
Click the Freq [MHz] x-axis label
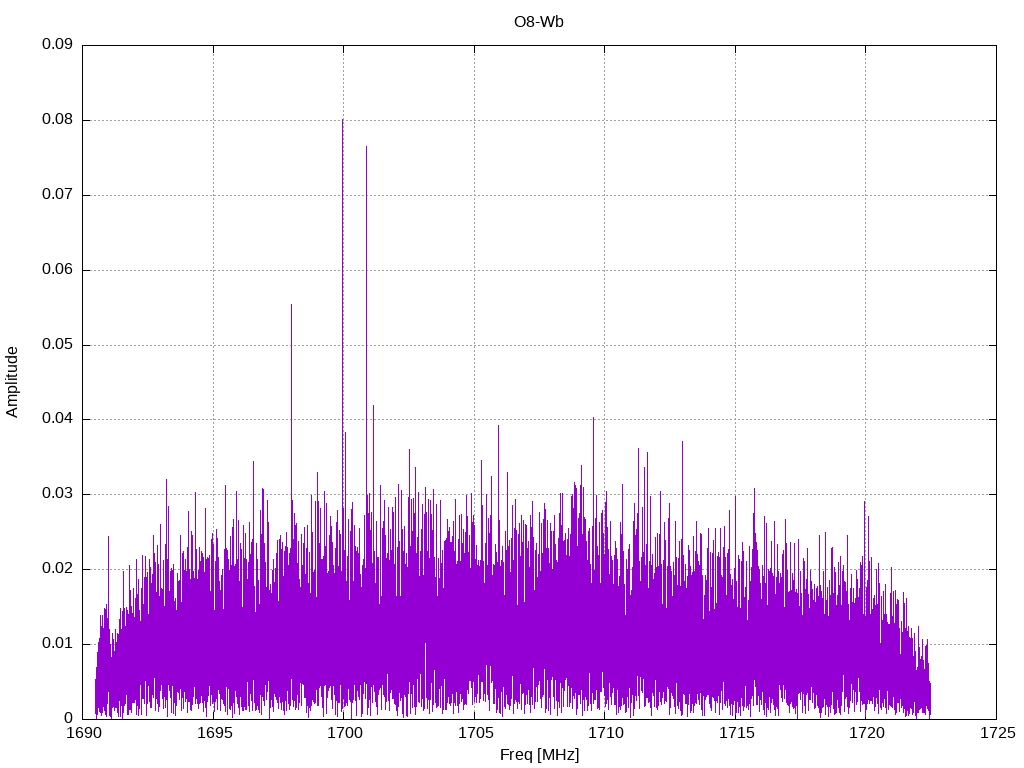click(539, 755)
